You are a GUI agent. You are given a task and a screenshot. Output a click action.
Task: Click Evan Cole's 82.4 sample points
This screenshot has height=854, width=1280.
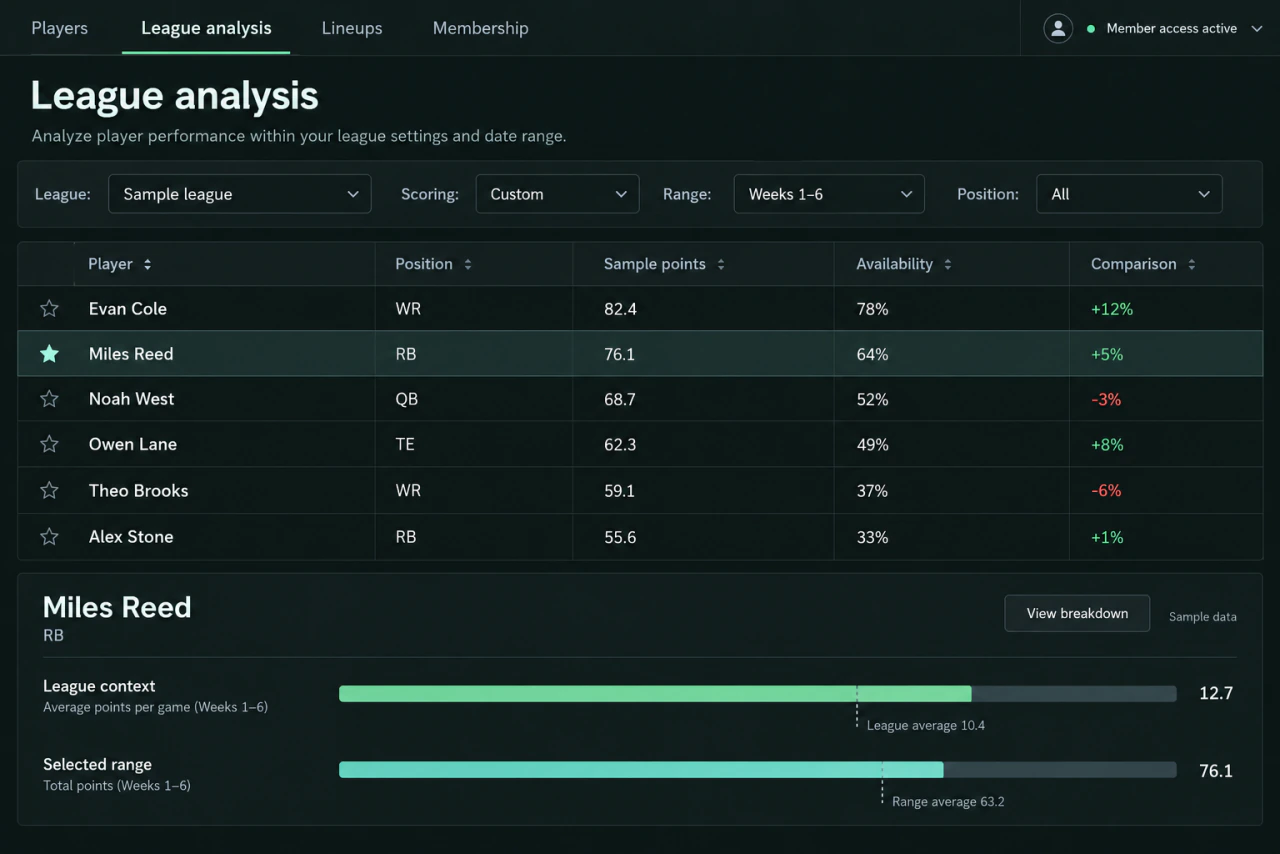[620, 309]
